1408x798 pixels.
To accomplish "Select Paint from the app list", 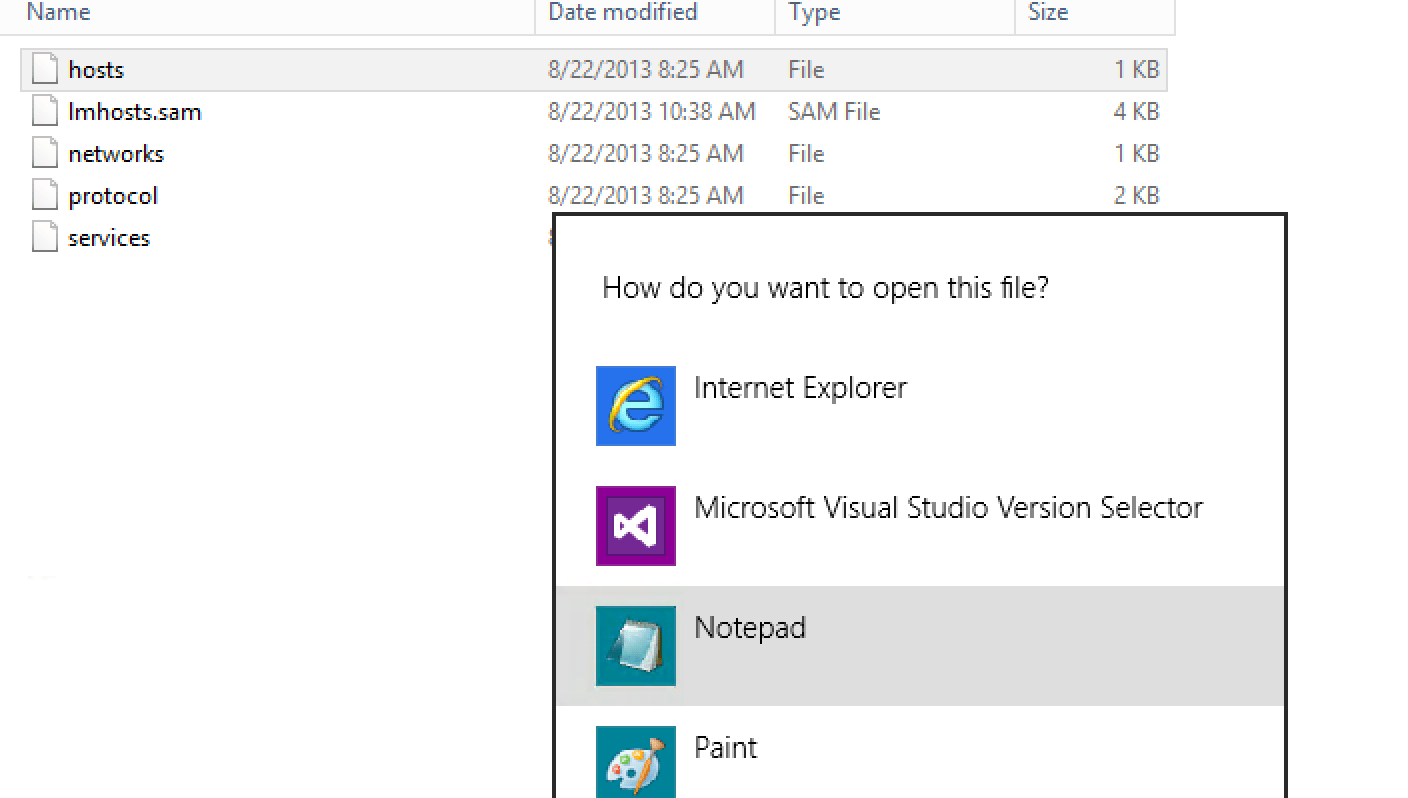I will (x=726, y=747).
